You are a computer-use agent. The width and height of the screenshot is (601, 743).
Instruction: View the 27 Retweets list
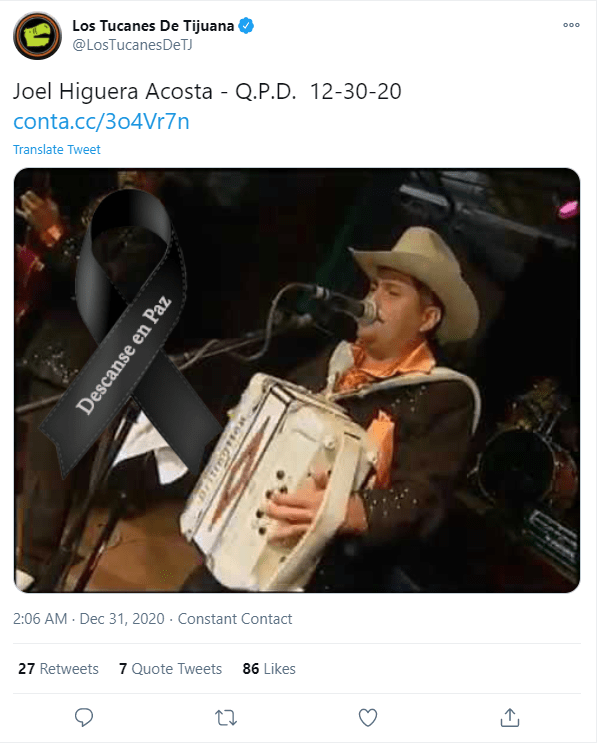(x=58, y=669)
